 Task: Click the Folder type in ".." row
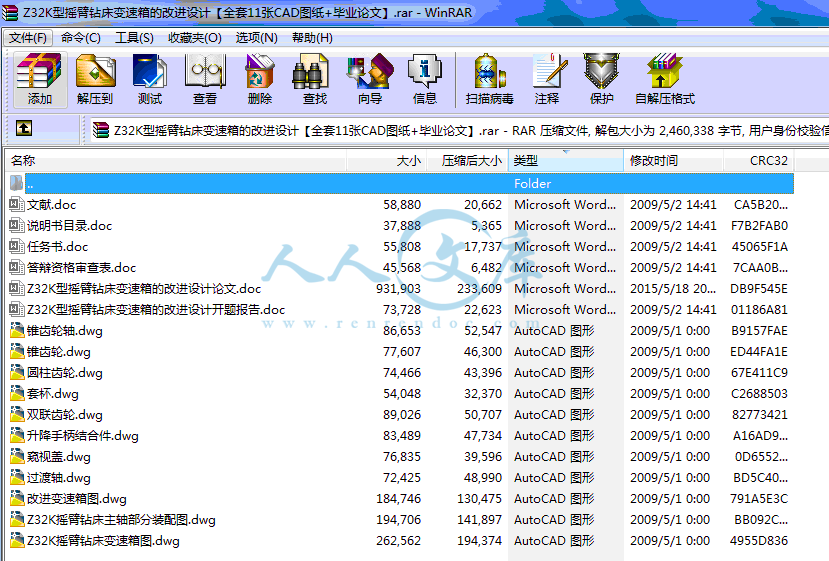tap(532, 183)
